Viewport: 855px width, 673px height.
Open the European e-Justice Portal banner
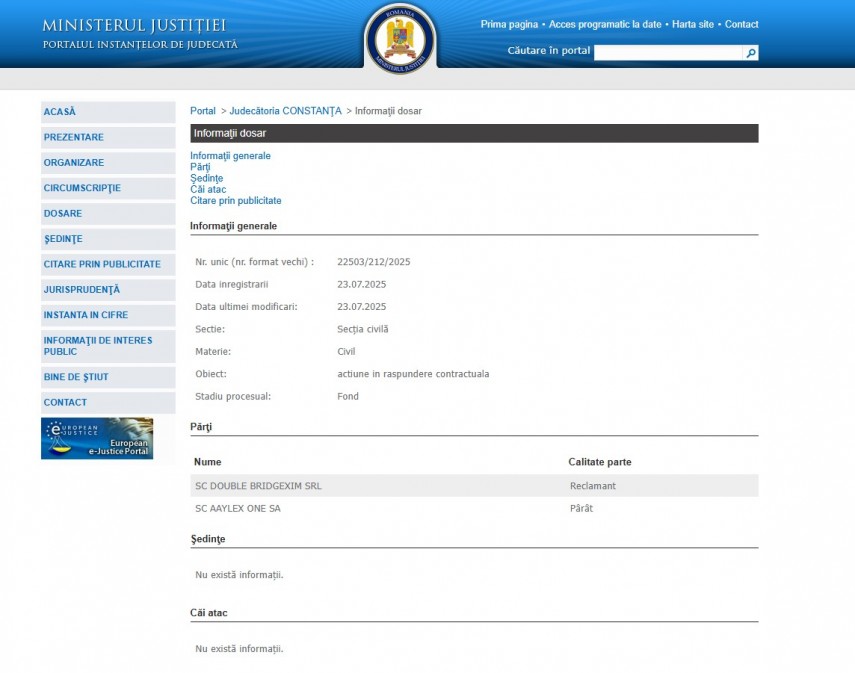(x=97, y=438)
